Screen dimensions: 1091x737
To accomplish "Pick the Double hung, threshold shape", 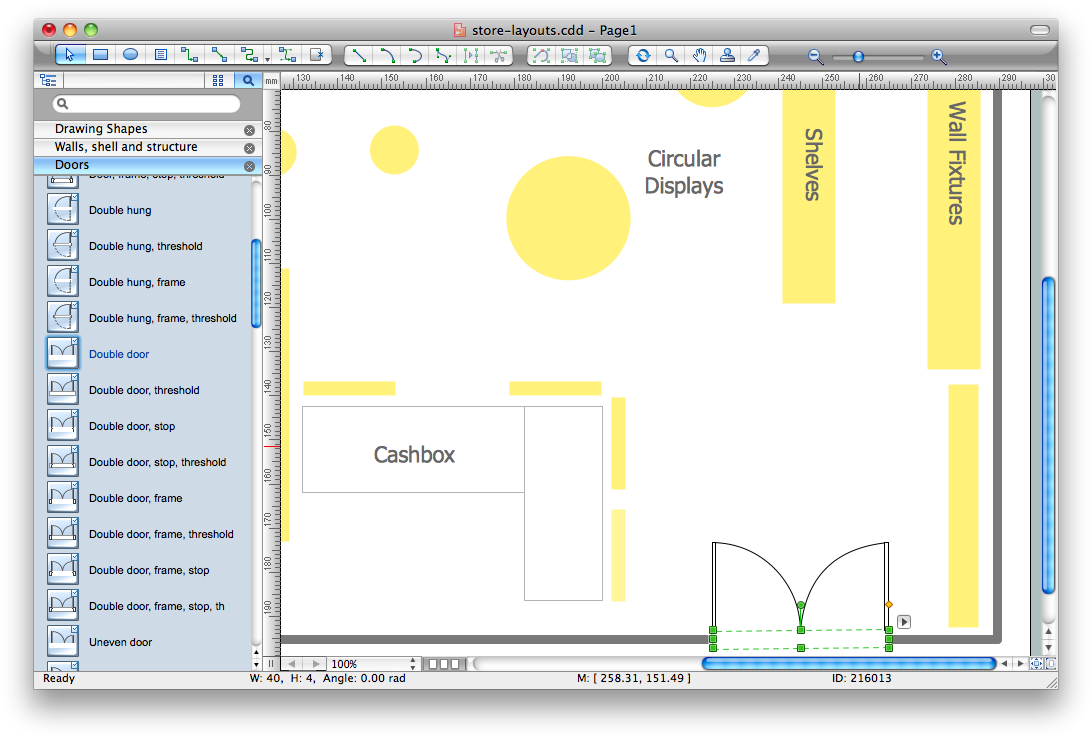I will pos(63,246).
